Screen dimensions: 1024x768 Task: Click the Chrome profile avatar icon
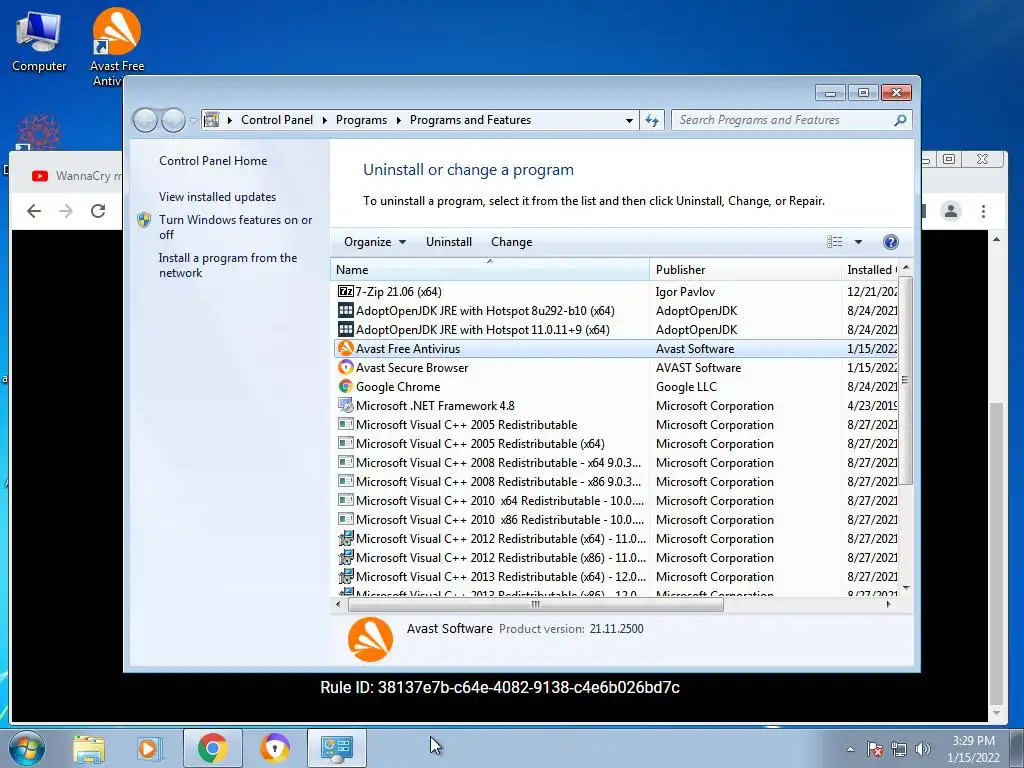(x=951, y=211)
